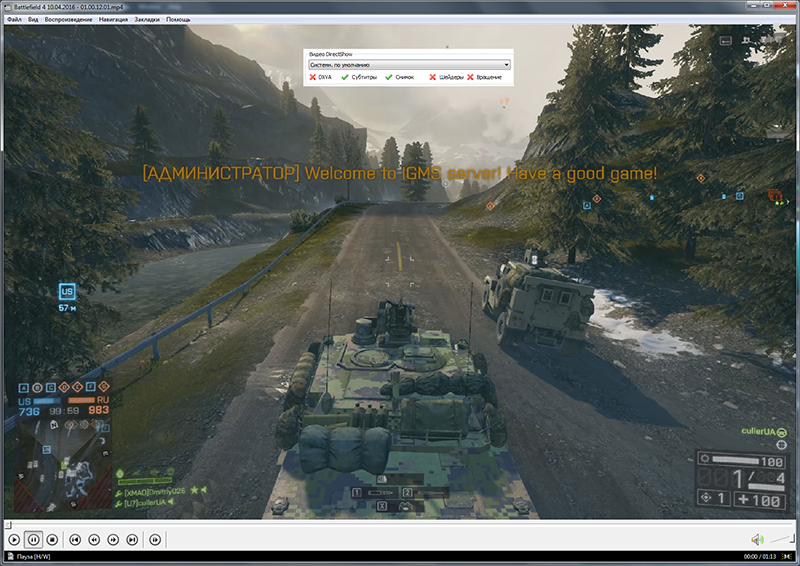Click the Снимок status indicator

point(399,77)
